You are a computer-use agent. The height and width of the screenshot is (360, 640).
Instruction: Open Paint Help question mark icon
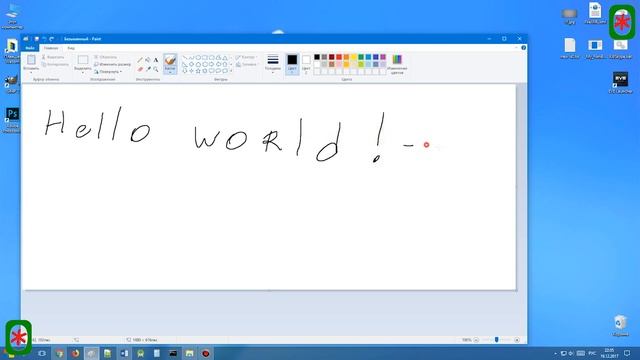(523, 48)
